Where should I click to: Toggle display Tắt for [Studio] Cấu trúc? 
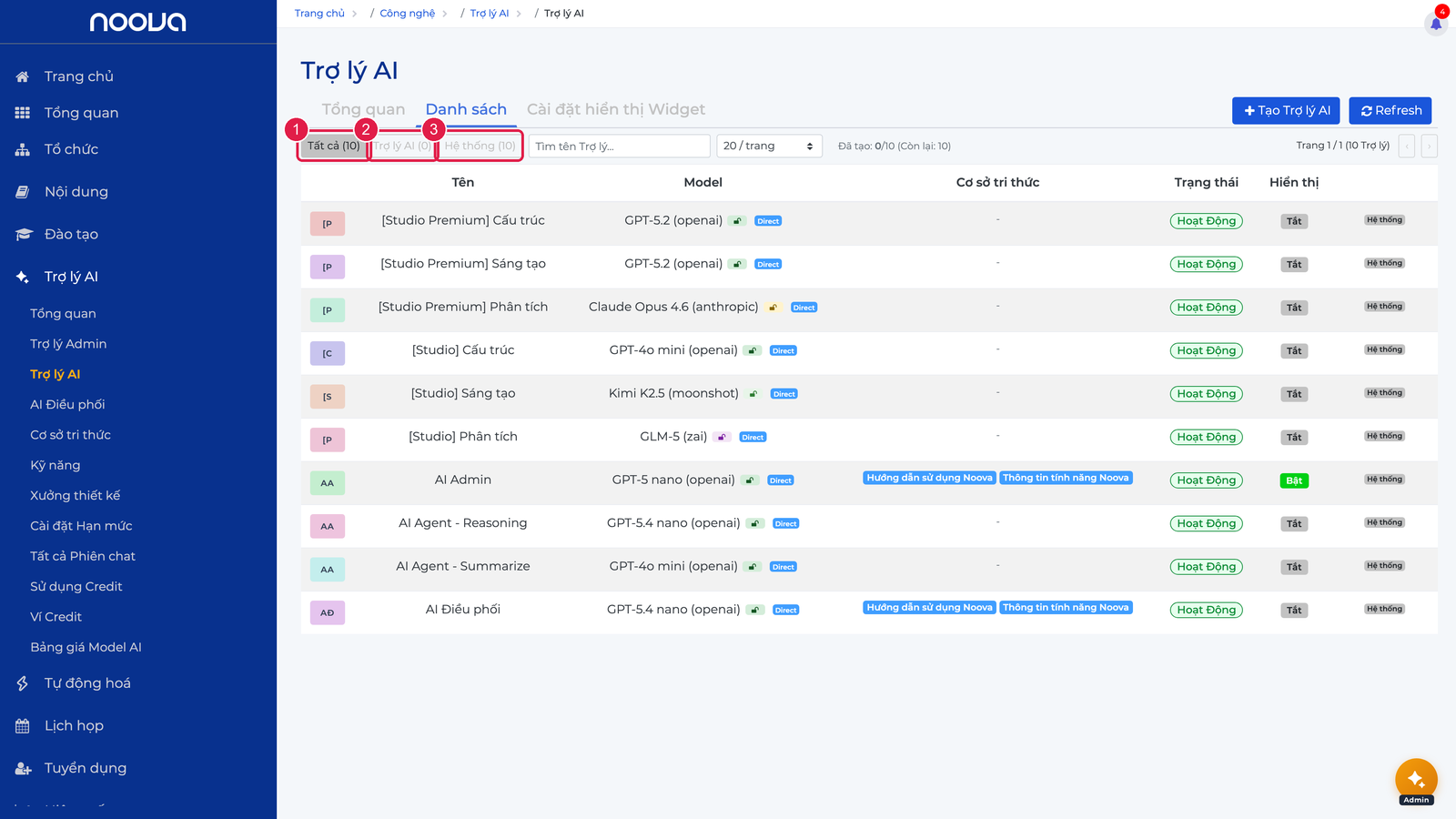[x=1294, y=351]
